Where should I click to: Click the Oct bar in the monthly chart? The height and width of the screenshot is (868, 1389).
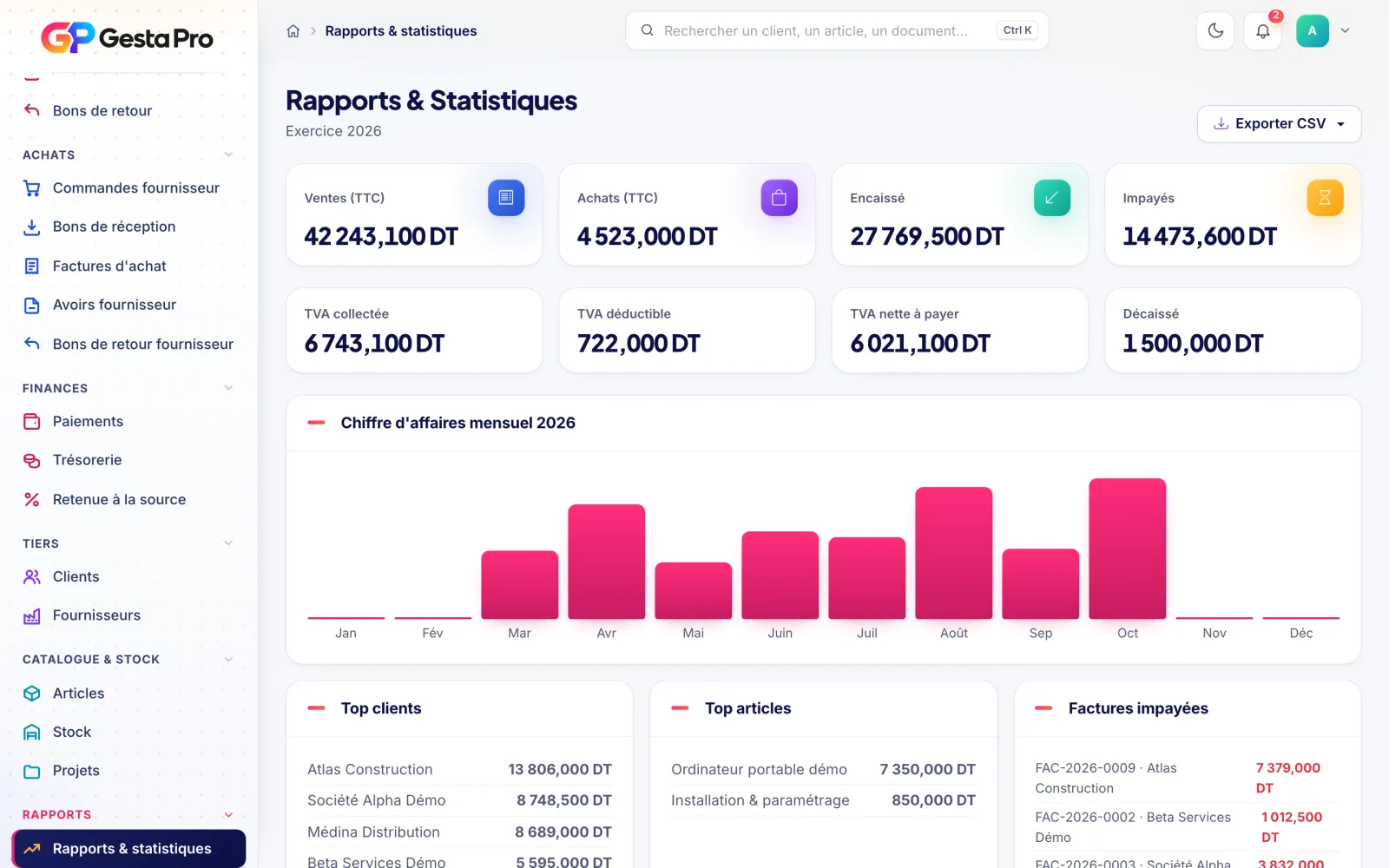tap(1128, 549)
